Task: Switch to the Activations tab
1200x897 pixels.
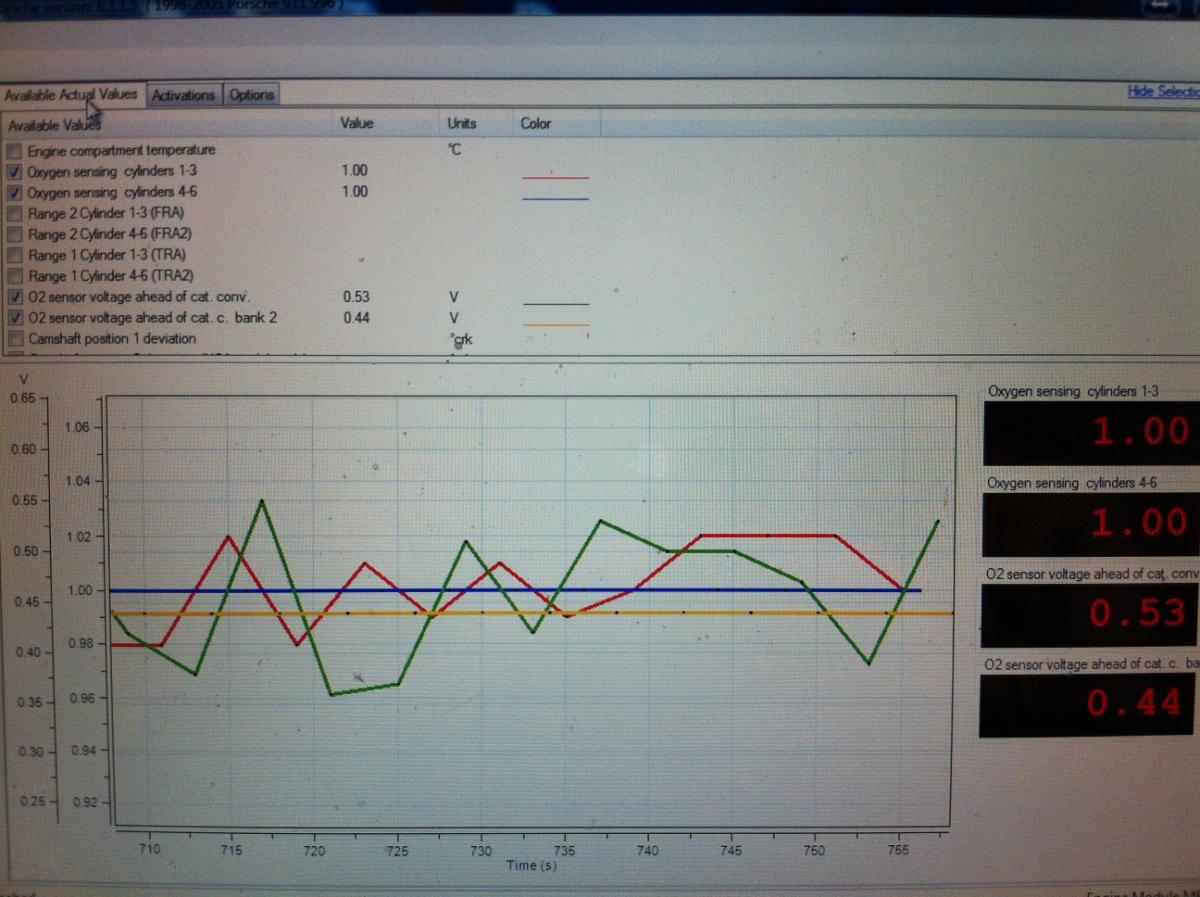Action: 183,95
